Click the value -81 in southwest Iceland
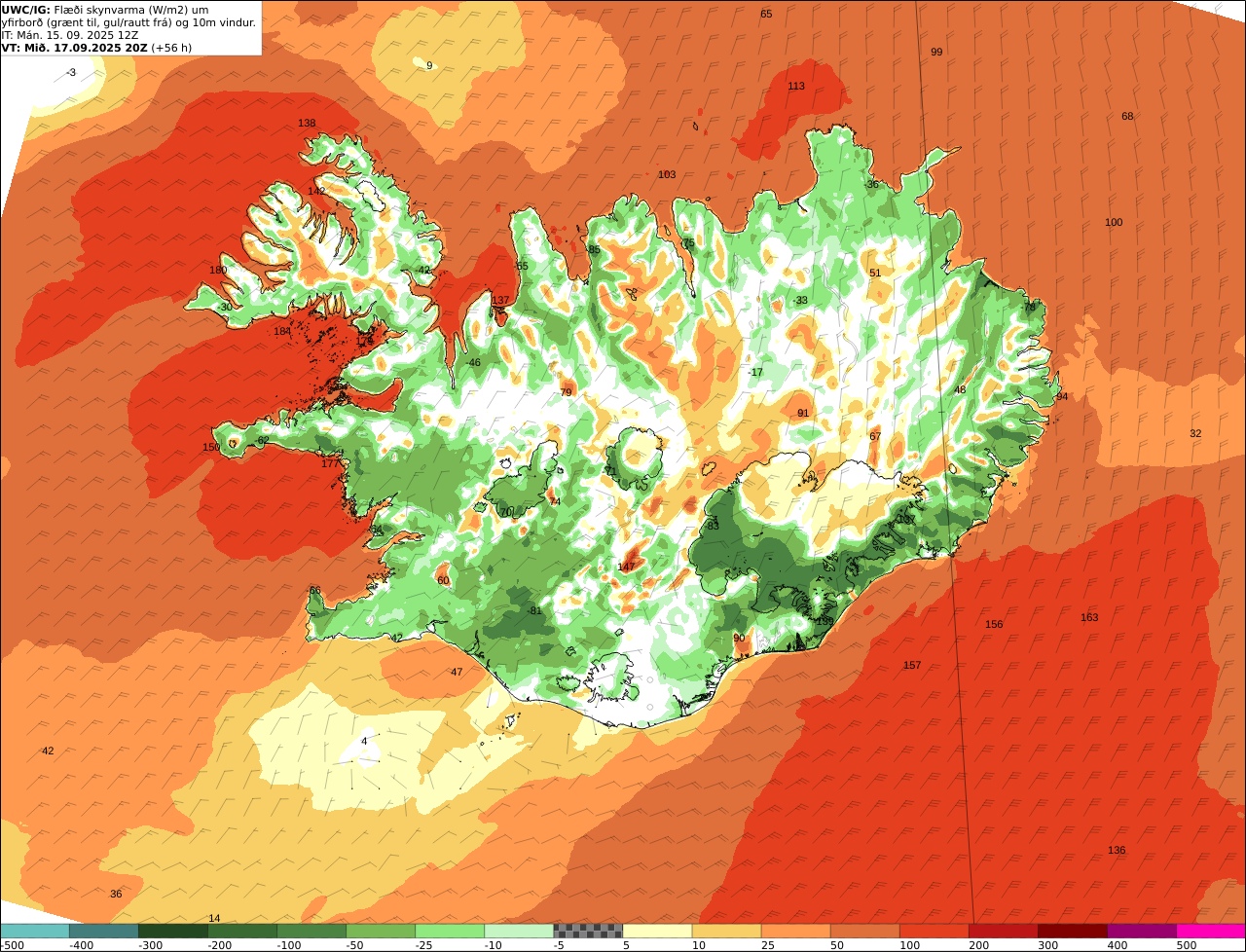This screenshot has height=952, width=1246. (533, 610)
